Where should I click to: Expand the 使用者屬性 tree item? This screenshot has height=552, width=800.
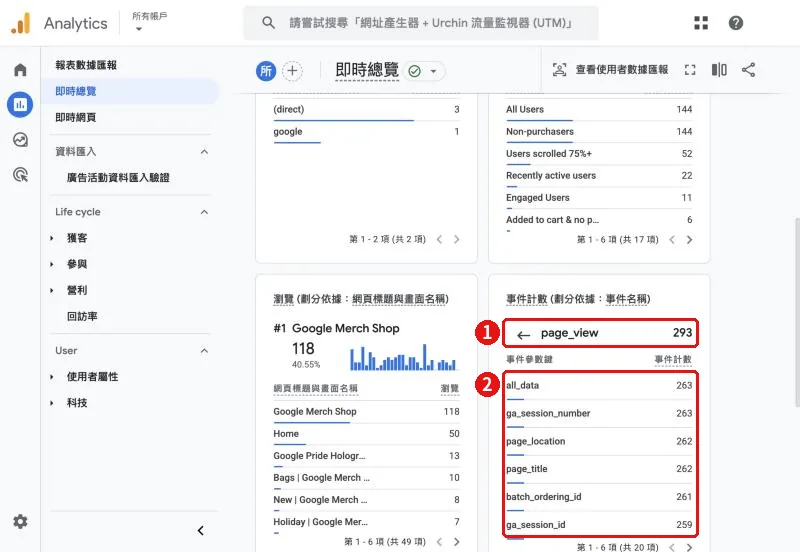tap(52, 377)
